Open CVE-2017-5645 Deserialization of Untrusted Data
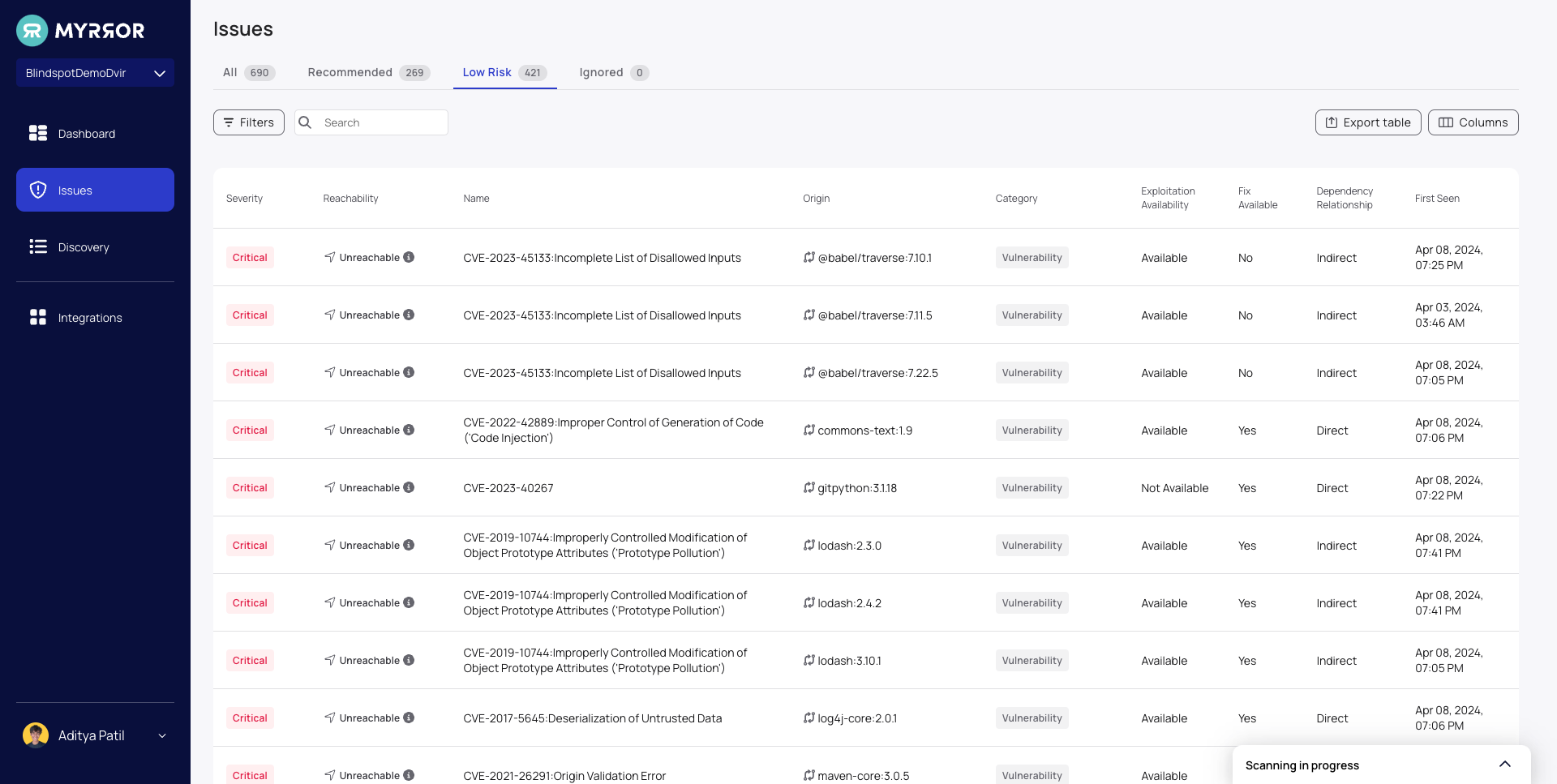 tap(592, 718)
